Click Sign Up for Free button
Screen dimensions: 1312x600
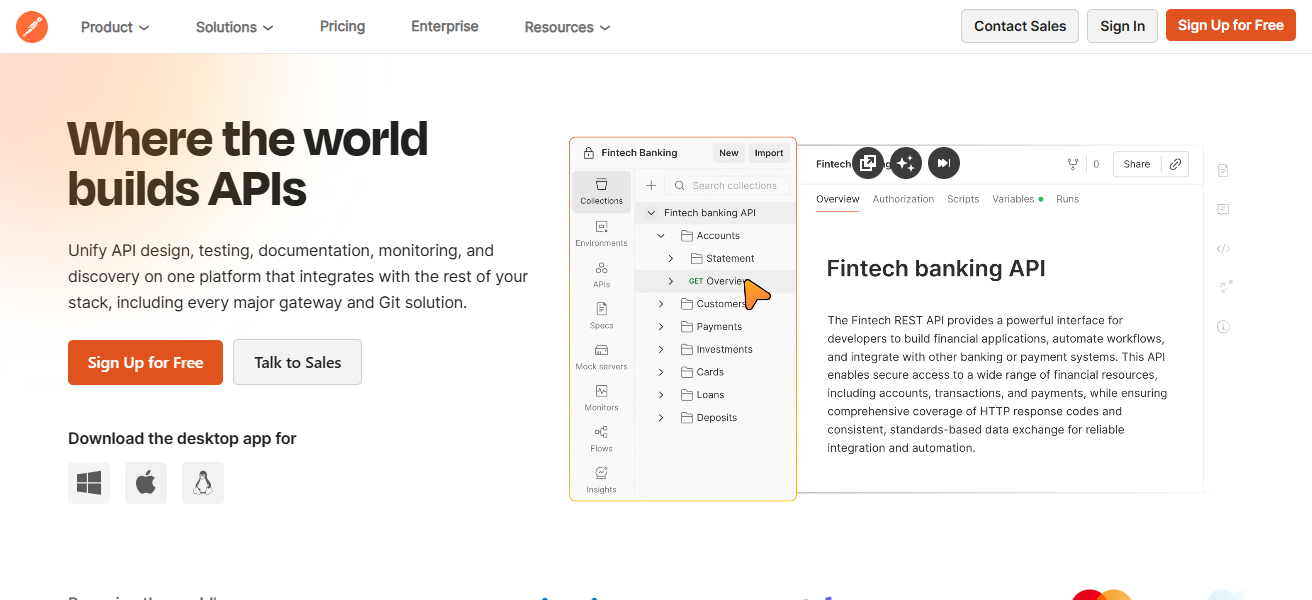[x=1230, y=25]
